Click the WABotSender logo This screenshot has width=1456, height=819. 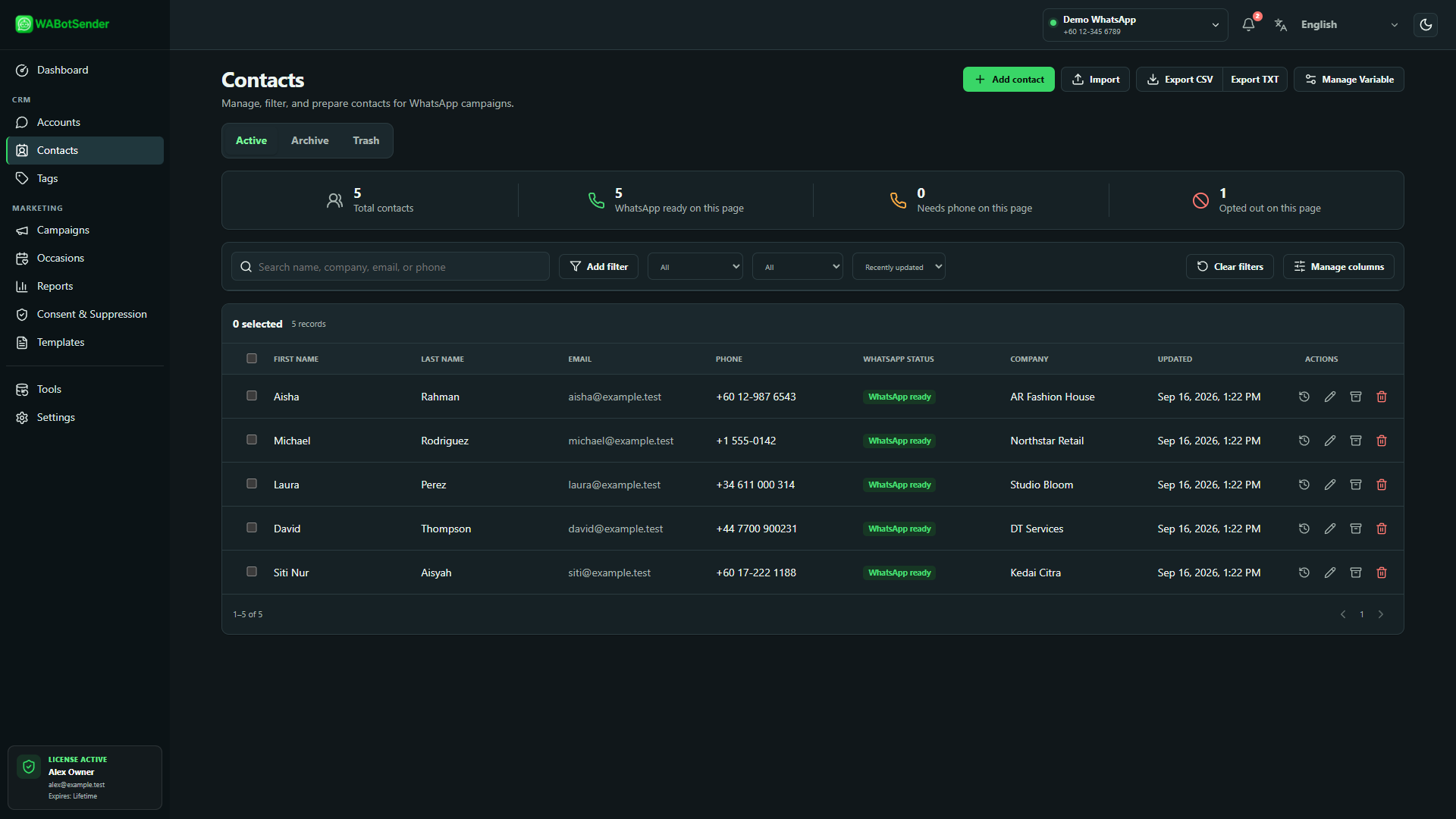tap(62, 24)
